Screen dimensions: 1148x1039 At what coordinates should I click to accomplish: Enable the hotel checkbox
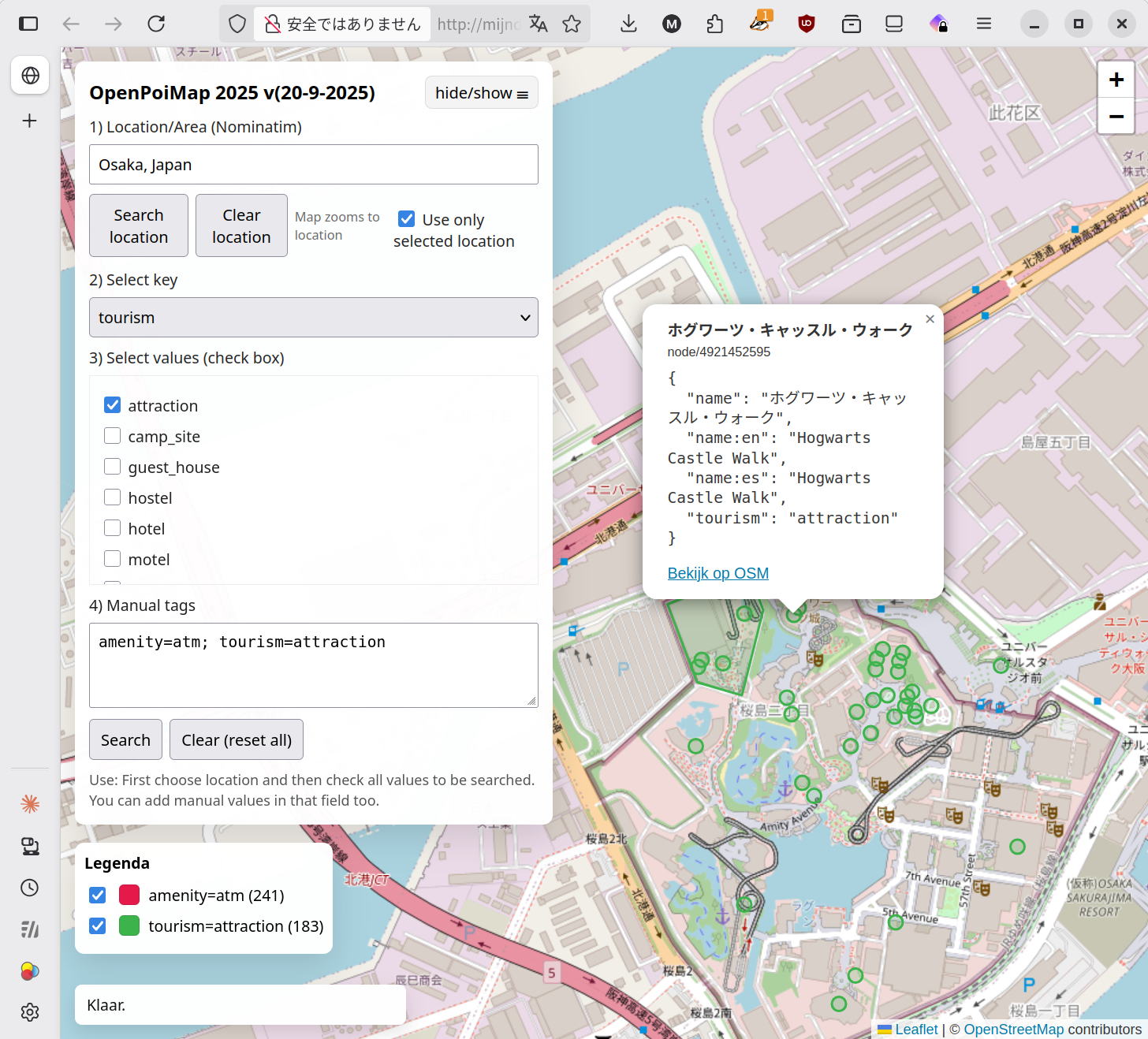pyautogui.click(x=113, y=528)
